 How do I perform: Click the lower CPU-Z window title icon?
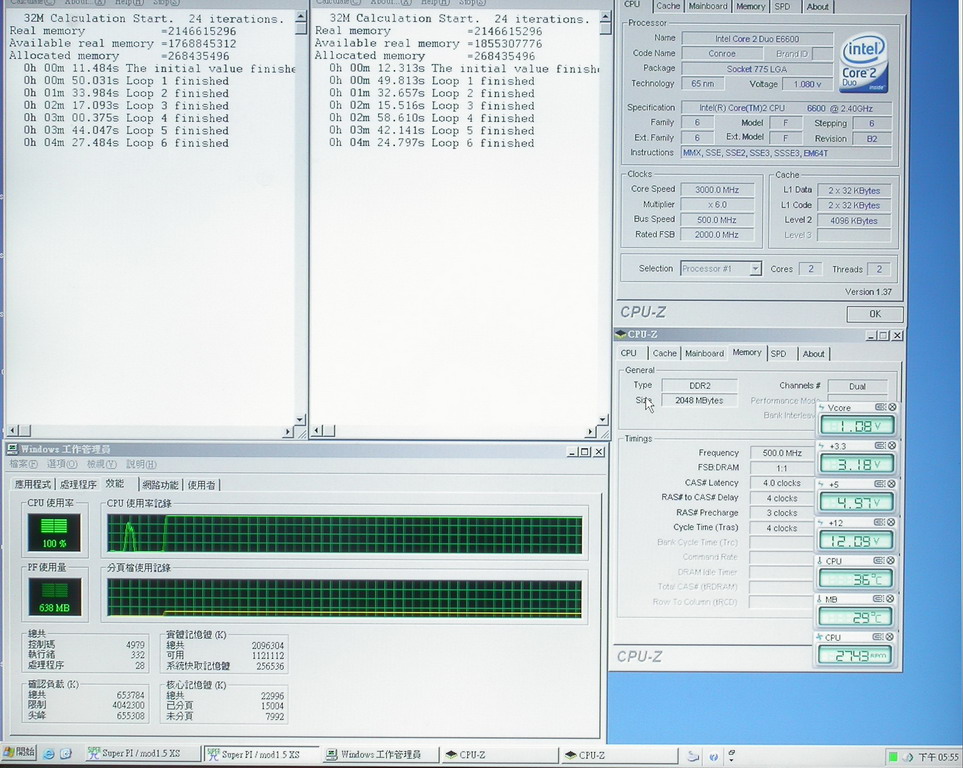coord(621,334)
